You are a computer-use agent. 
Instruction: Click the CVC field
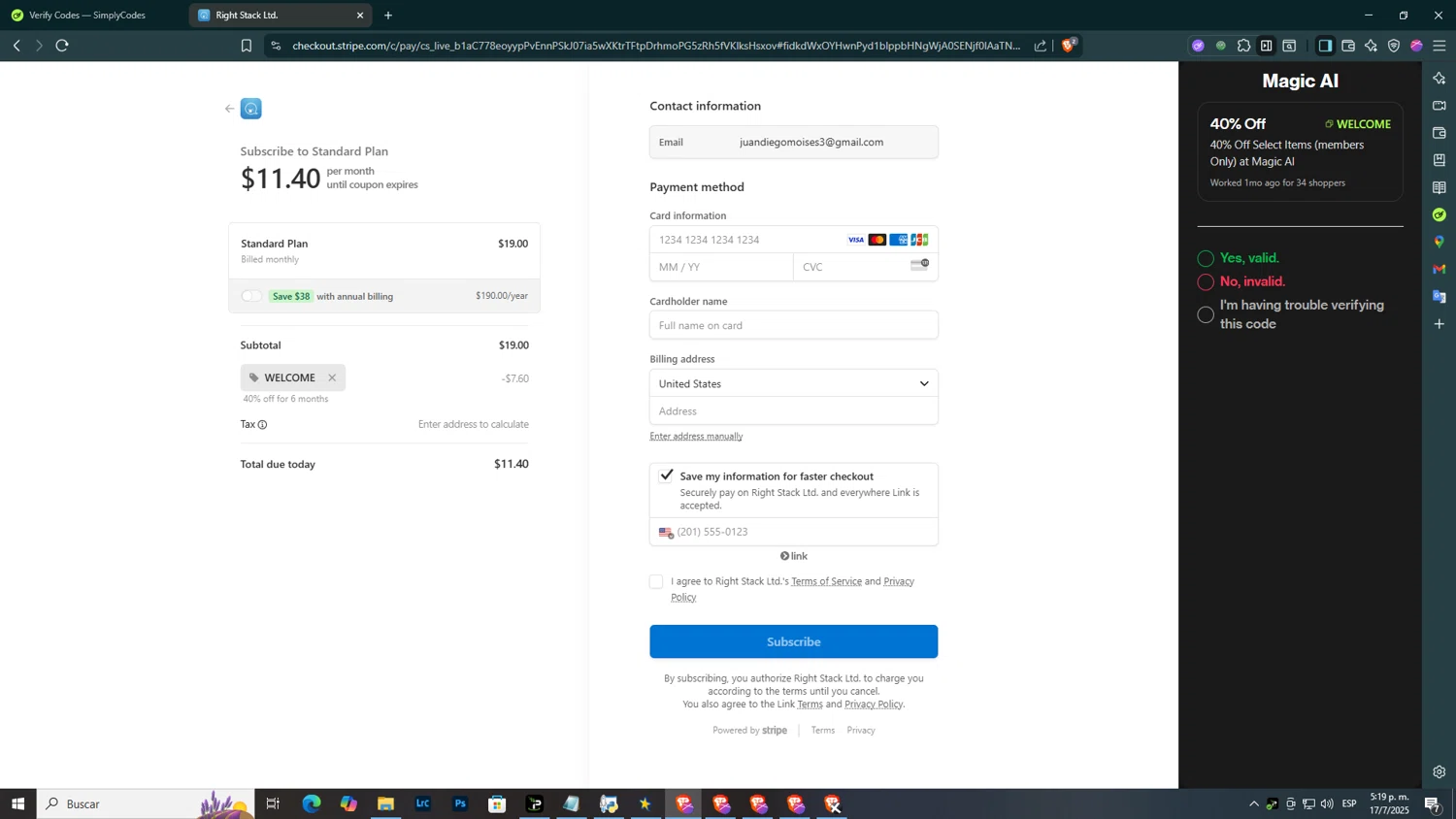(x=865, y=267)
